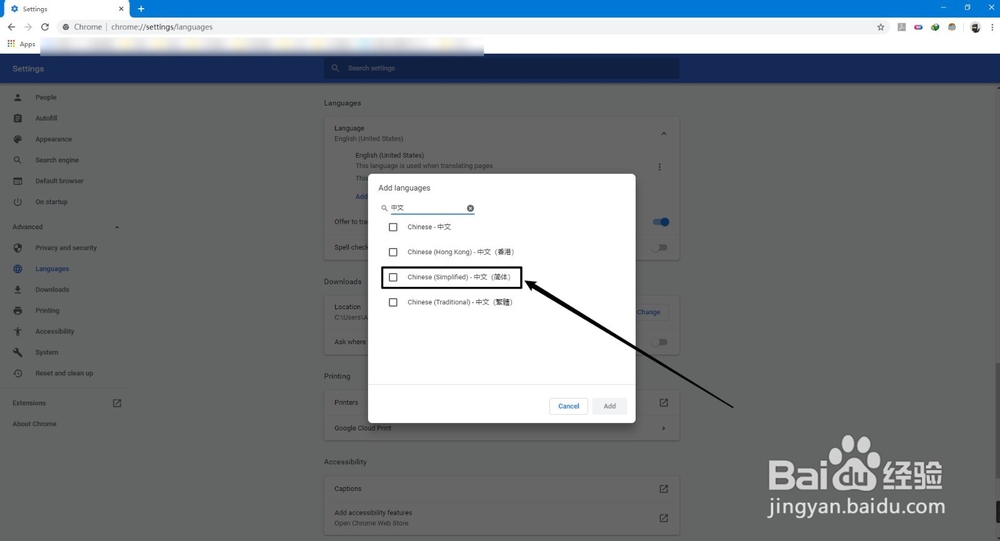Open the Search engine settings section
1000x541 pixels.
point(57,160)
